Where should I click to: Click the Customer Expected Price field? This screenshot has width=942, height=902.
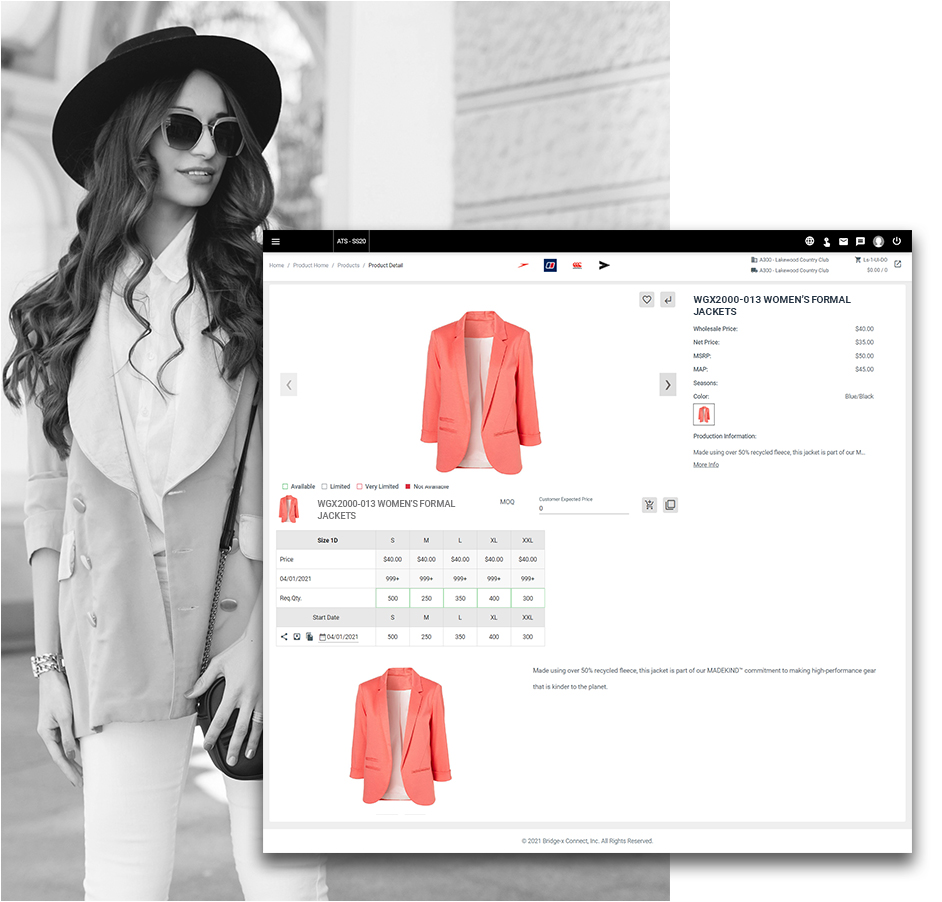coord(583,508)
